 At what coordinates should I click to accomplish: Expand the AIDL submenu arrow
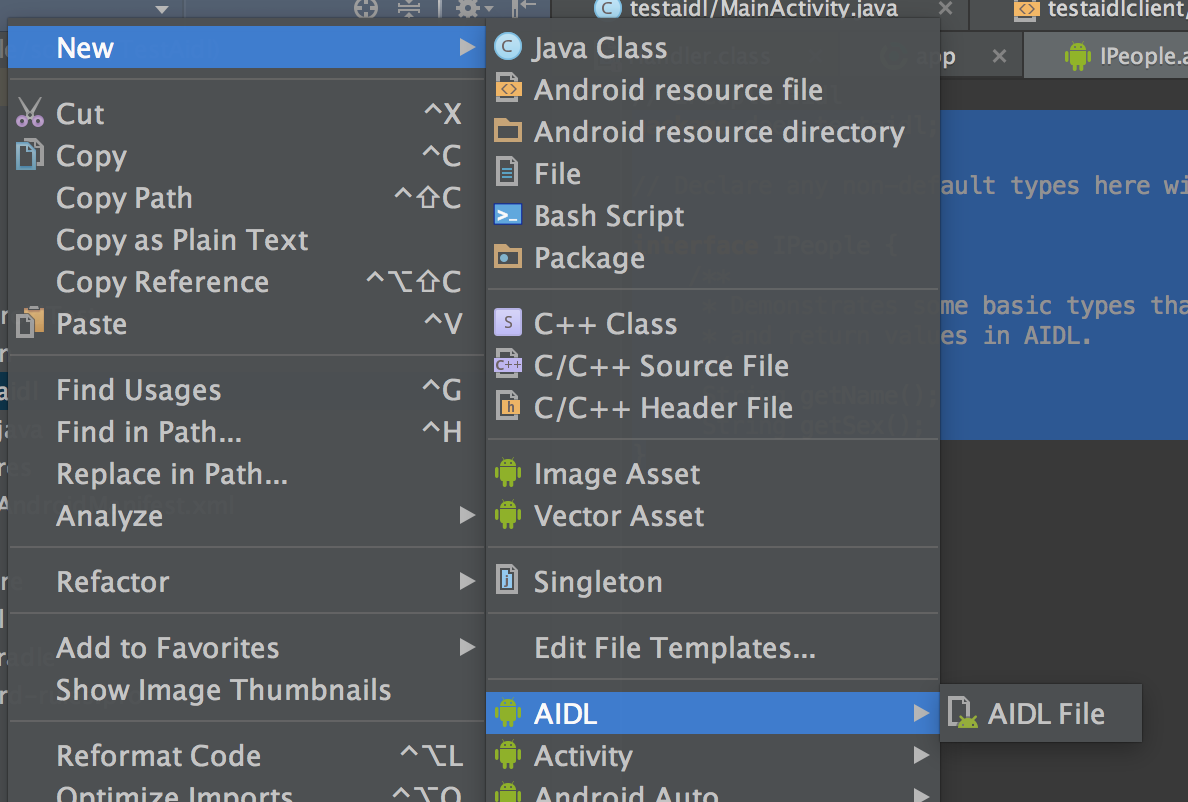click(921, 713)
